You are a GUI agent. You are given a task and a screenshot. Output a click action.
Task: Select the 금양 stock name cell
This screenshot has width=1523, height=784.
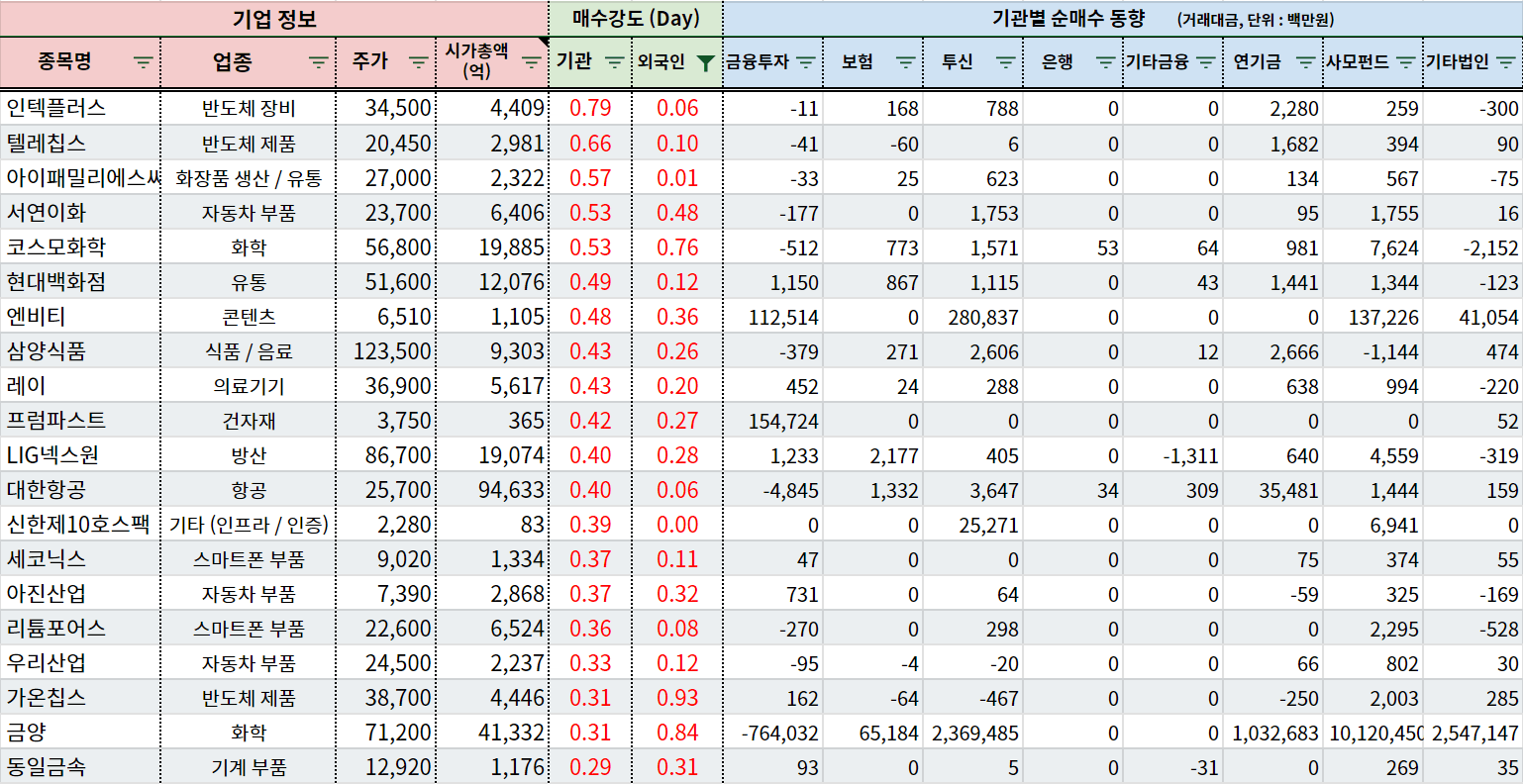pos(80,733)
